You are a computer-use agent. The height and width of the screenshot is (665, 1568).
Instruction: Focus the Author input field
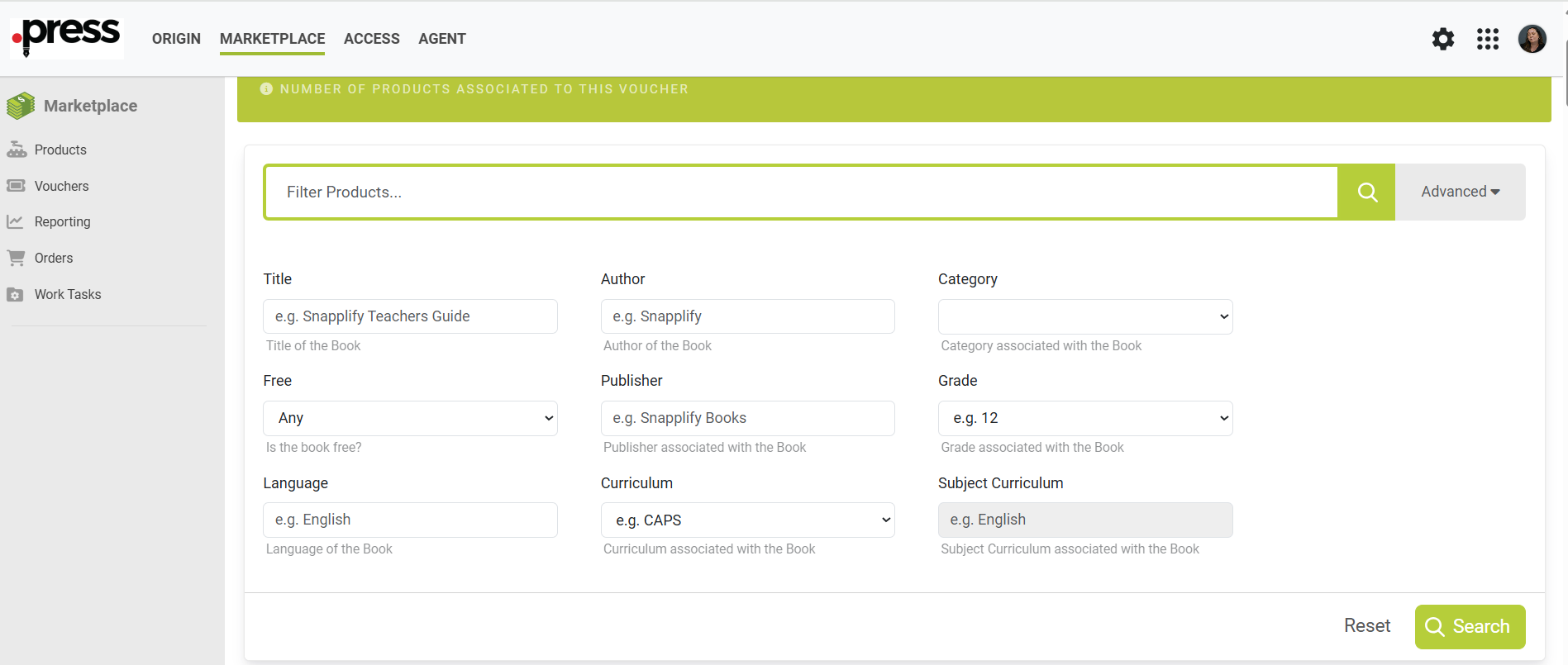tap(748, 316)
